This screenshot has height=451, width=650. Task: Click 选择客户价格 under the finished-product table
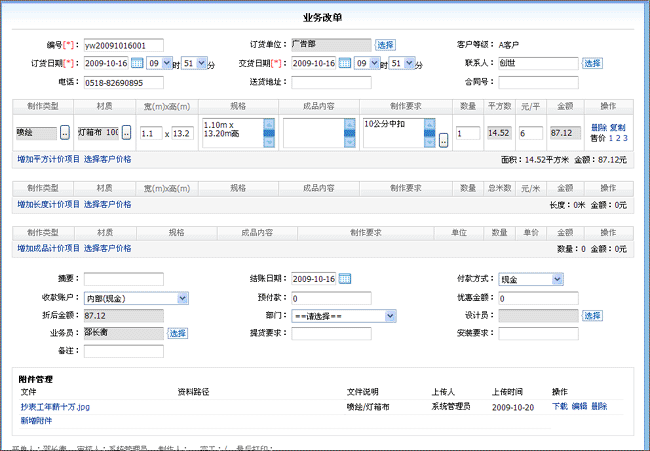(x=107, y=248)
